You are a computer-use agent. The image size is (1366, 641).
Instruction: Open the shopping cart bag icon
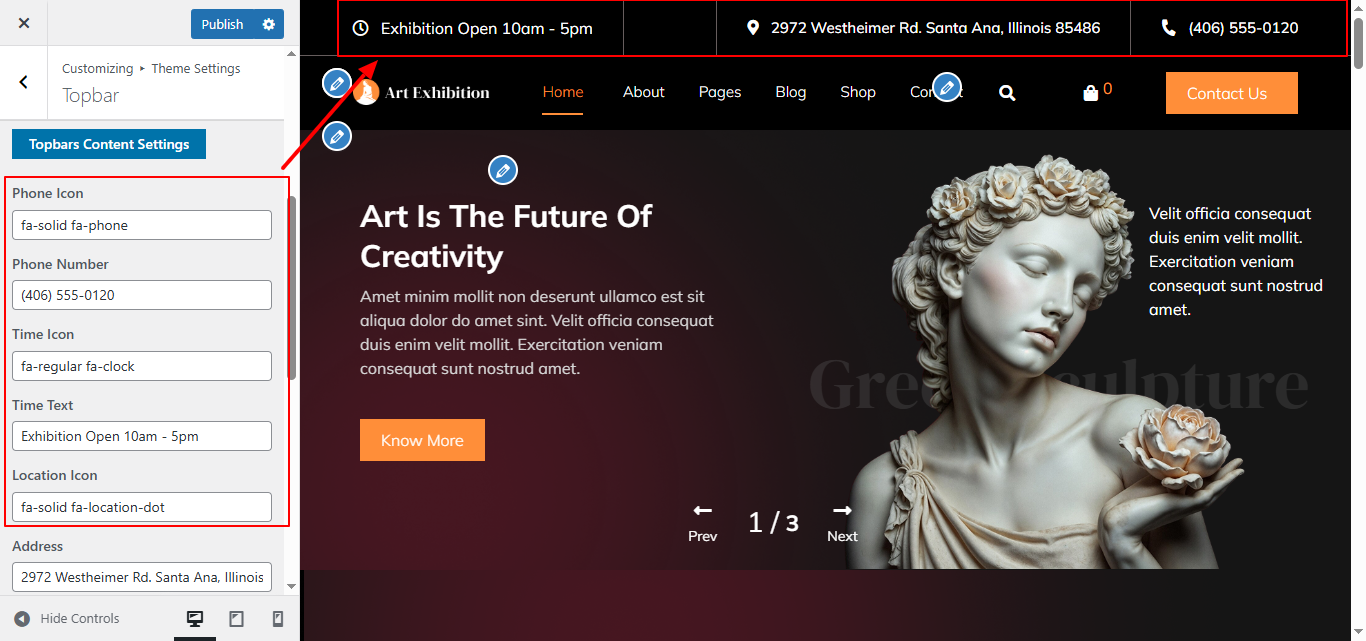click(x=1090, y=93)
